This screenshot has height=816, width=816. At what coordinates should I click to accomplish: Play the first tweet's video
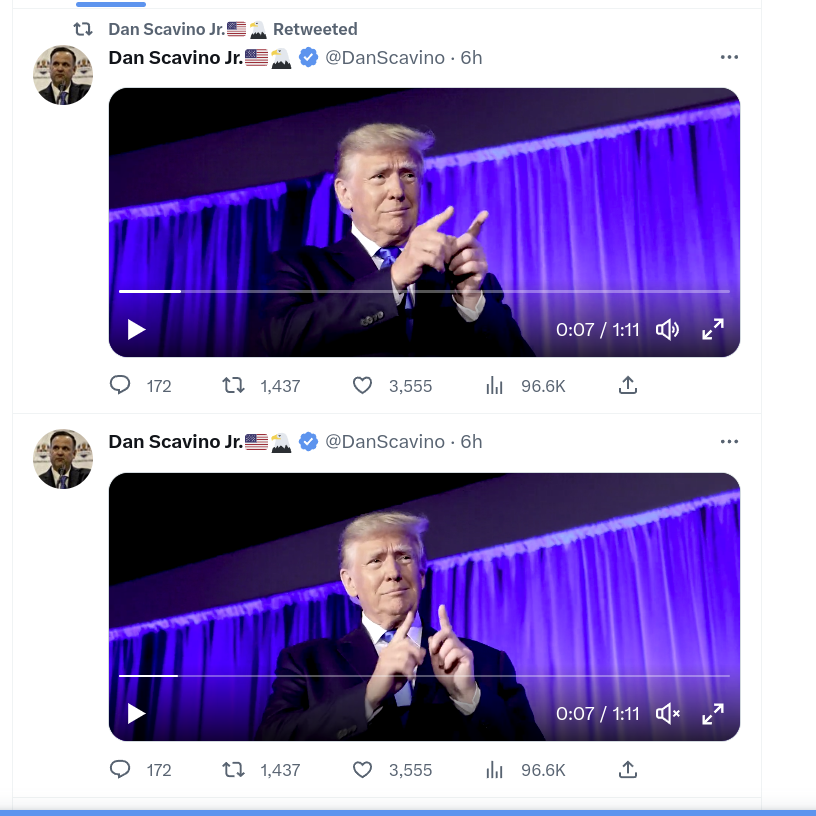point(136,329)
